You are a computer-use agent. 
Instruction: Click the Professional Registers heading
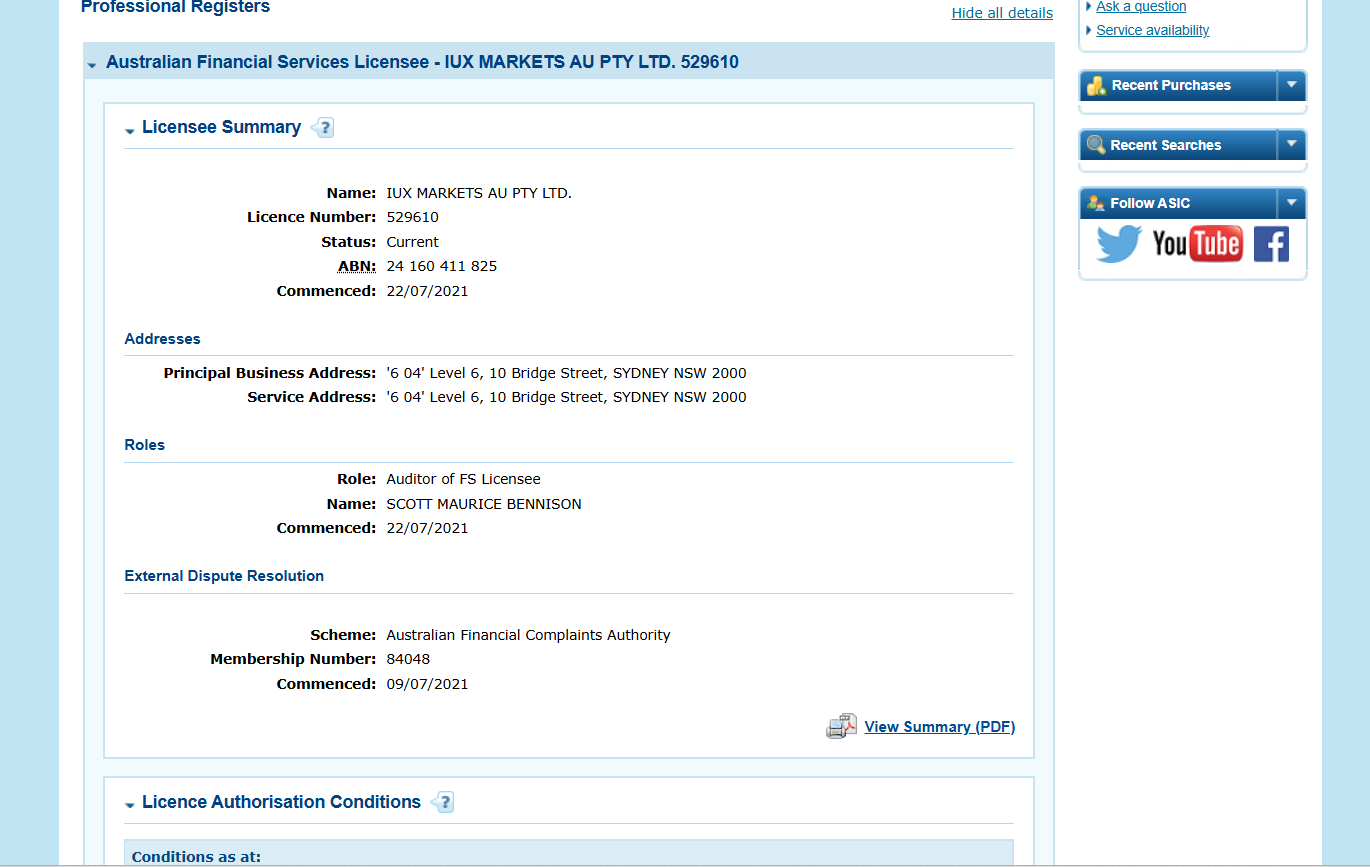175,7
